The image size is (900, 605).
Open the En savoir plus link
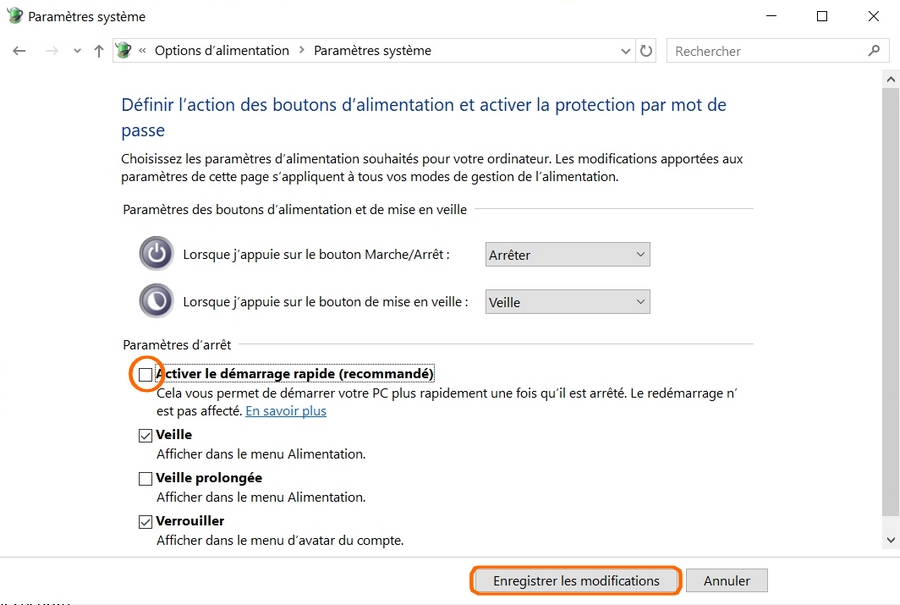(286, 411)
